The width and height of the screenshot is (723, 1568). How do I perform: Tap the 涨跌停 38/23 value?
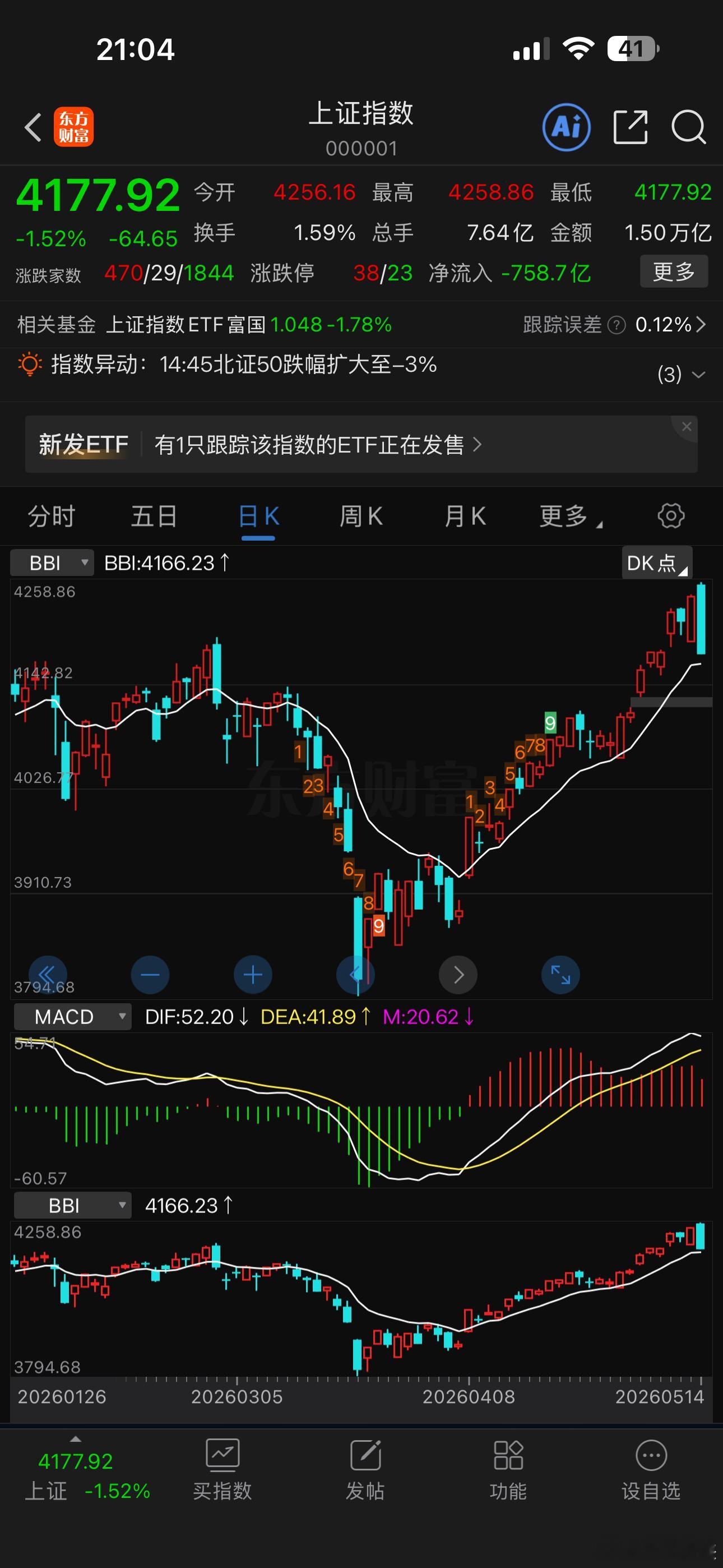[x=382, y=273]
